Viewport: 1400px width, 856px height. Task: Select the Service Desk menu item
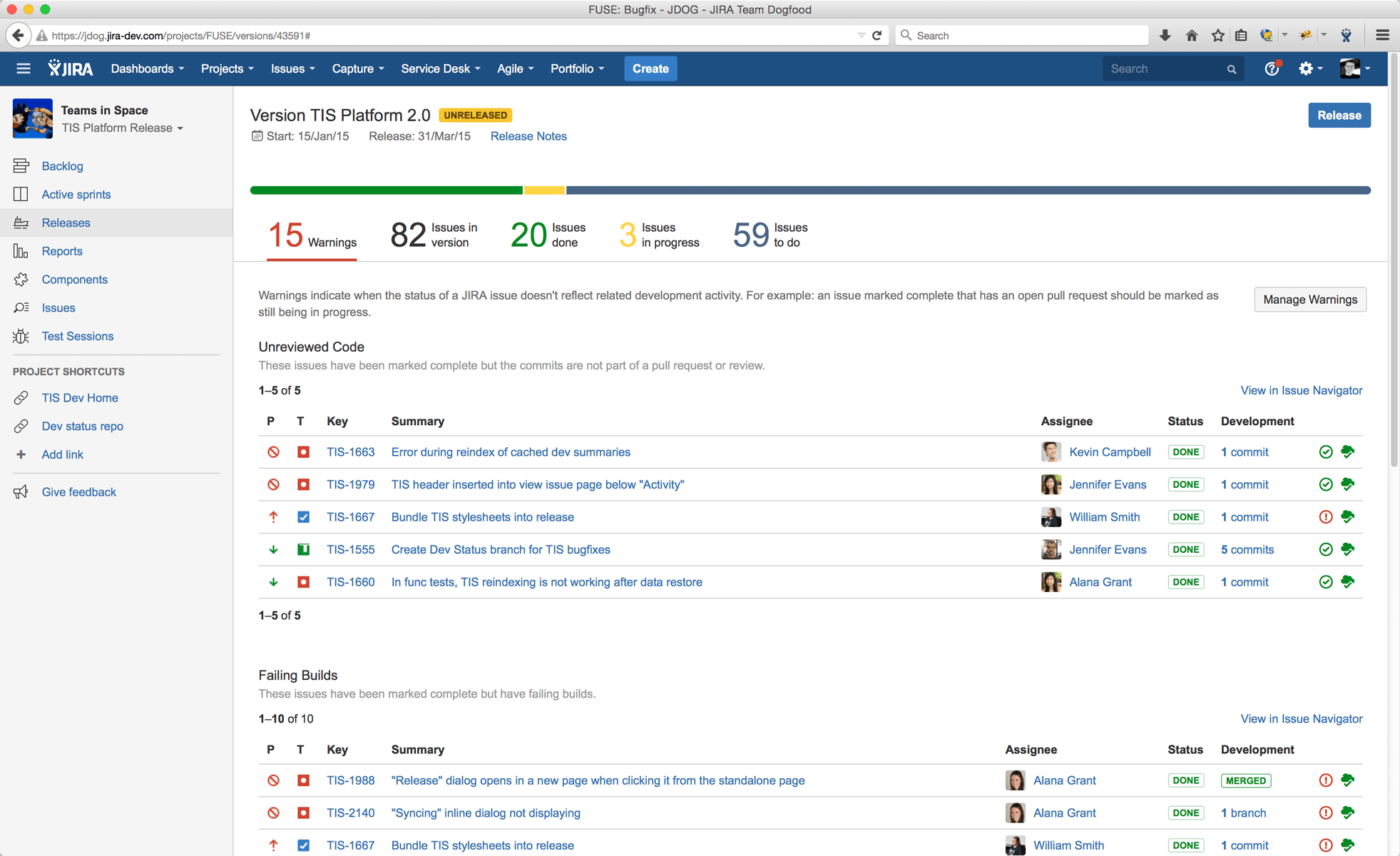(x=439, y=69)
